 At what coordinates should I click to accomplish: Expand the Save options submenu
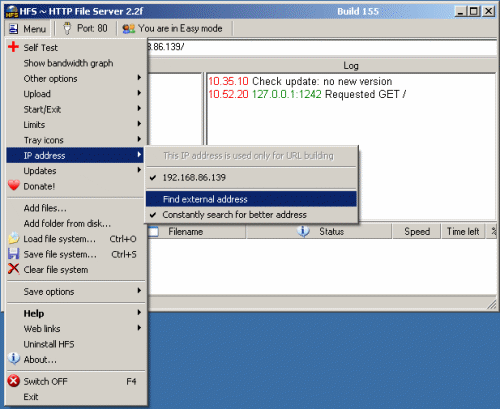(x=75, y=291)
